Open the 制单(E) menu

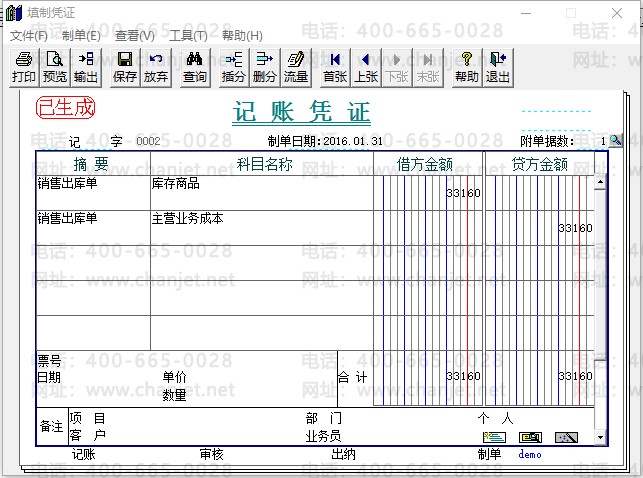81,35
